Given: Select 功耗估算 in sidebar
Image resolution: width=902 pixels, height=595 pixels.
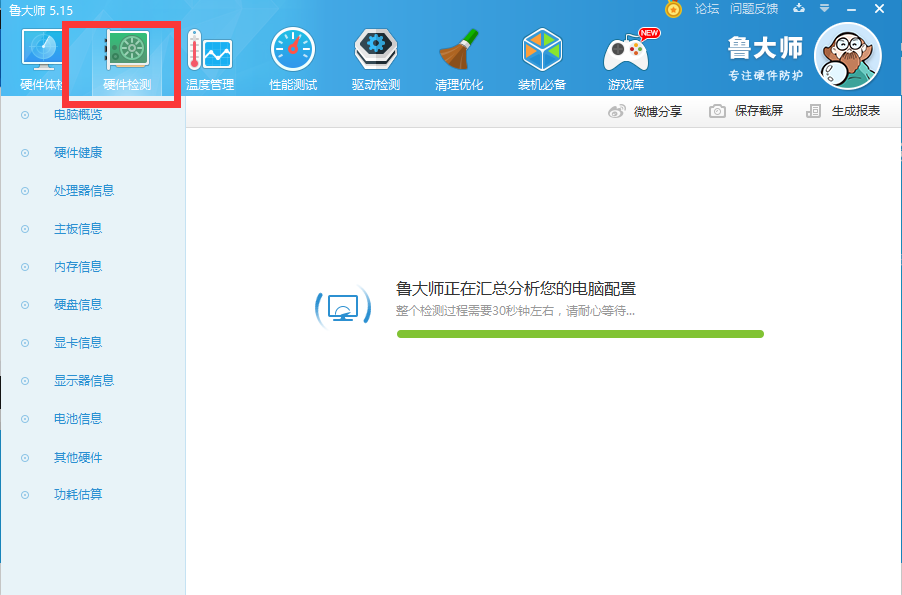Looking at the screenshot, I should [x=78, y=494].
